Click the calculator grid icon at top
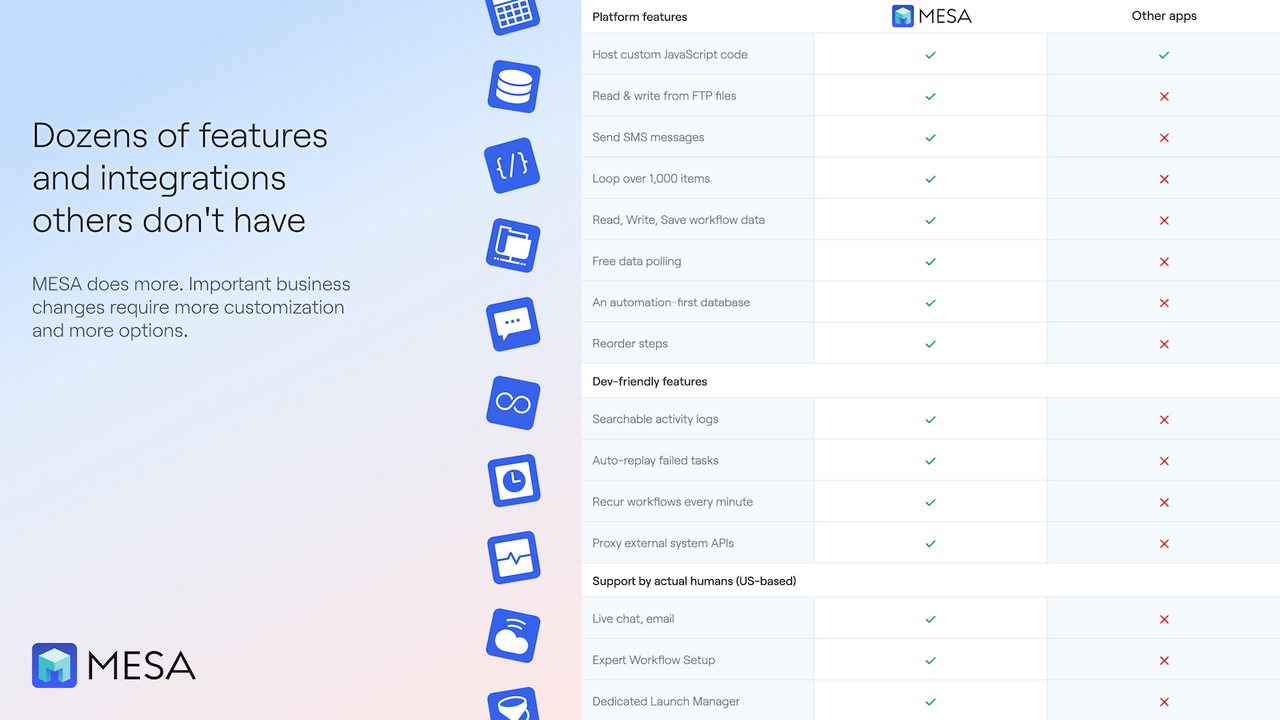1280x720 pixels. pos(513,14)
